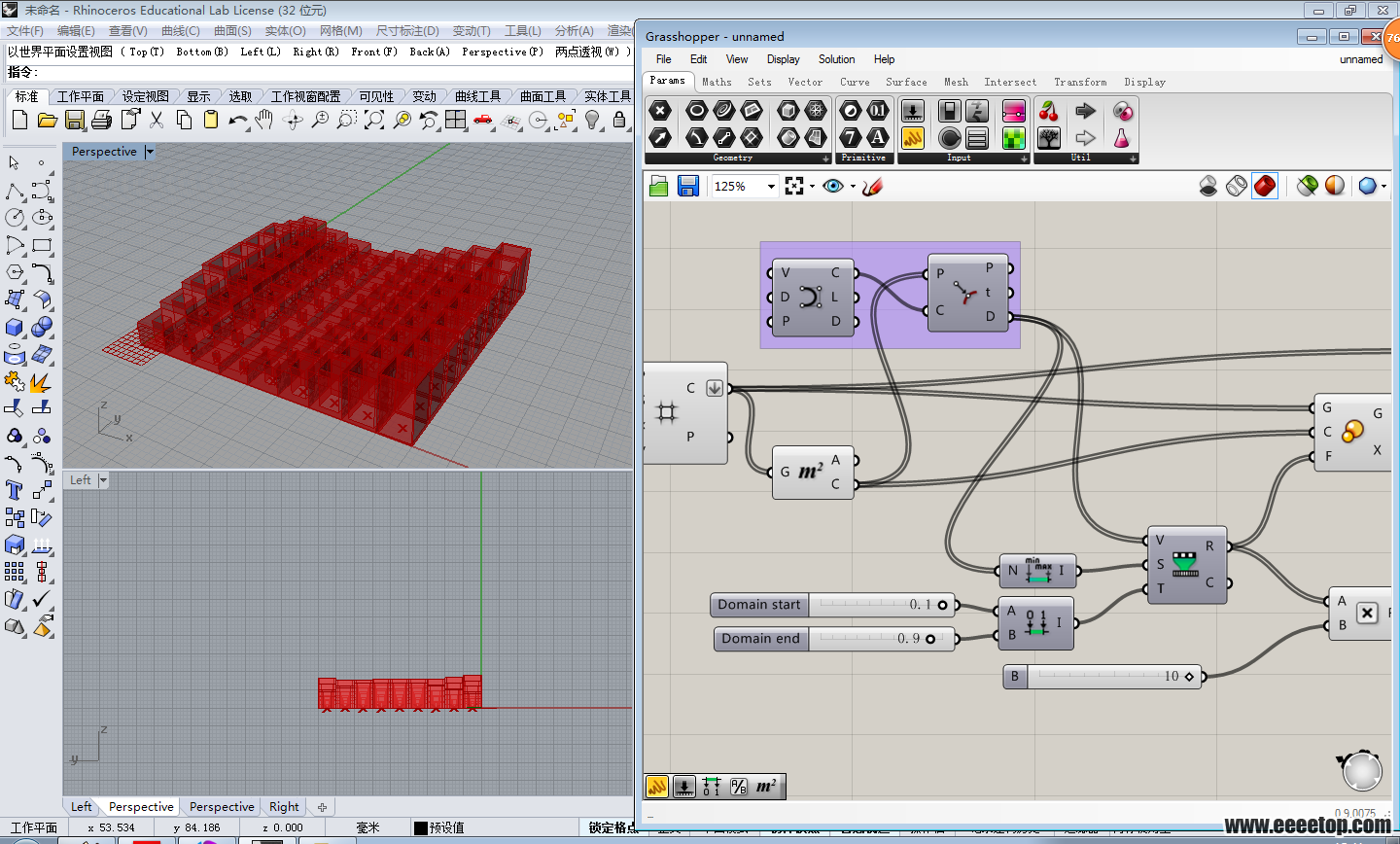Image resolution: width=1400 pixels, height=844 pixels.
Task: Select Zoom Extents tool in Rhino
Action: click(374, 120)
